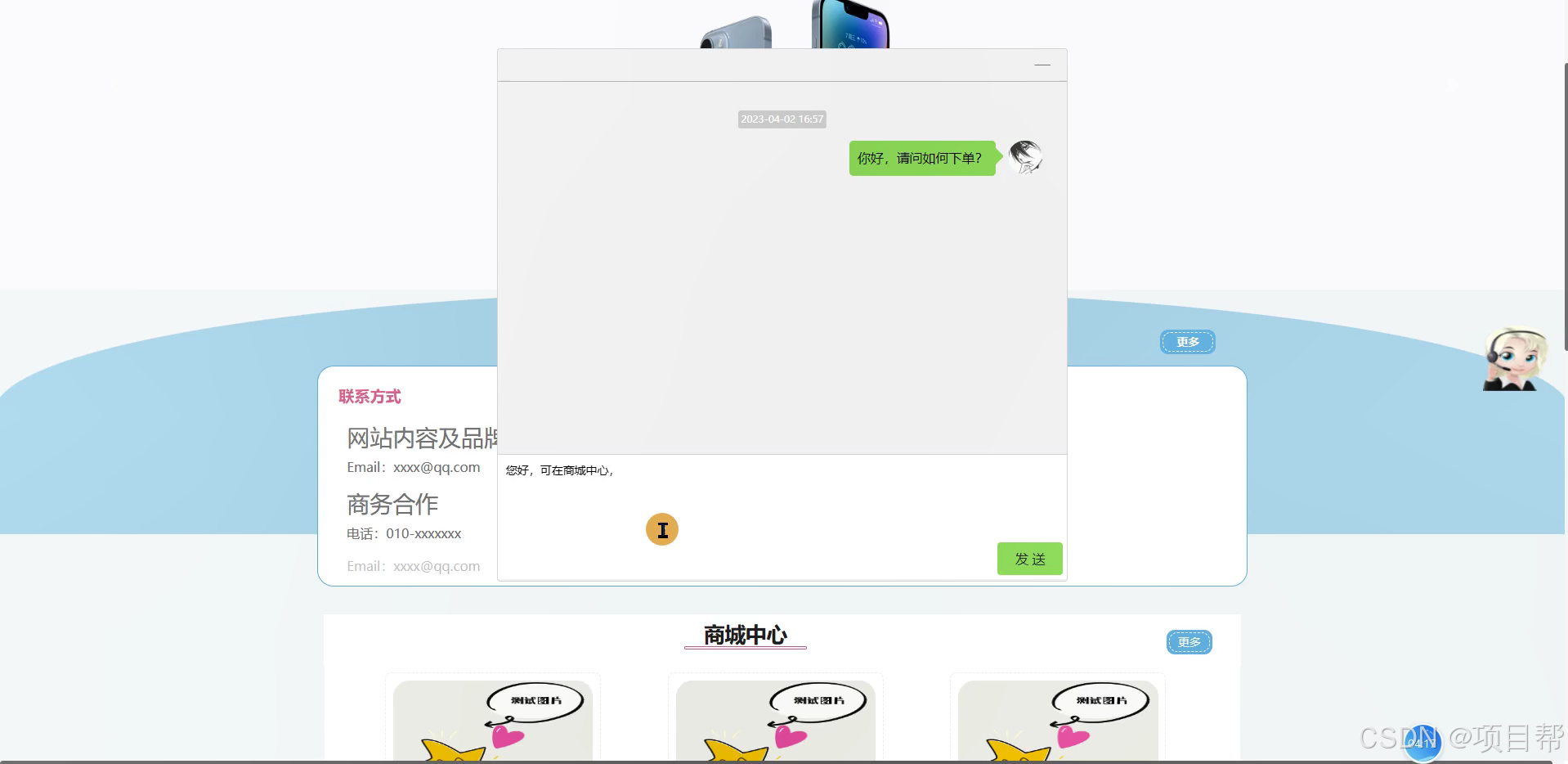1568x764 pixels.
Task: Click the email under 网站内容及品牌
Action: [x=414, y=468]
